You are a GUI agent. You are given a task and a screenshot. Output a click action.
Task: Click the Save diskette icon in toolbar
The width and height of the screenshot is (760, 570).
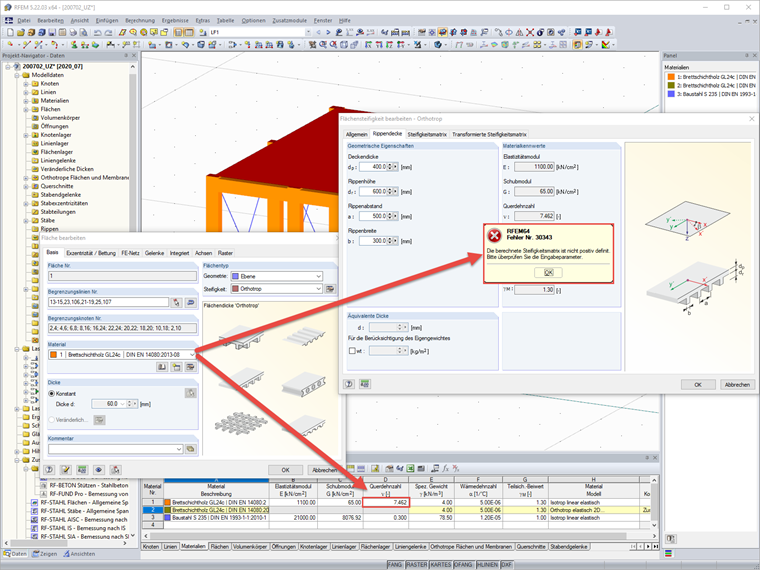[52, 32]
